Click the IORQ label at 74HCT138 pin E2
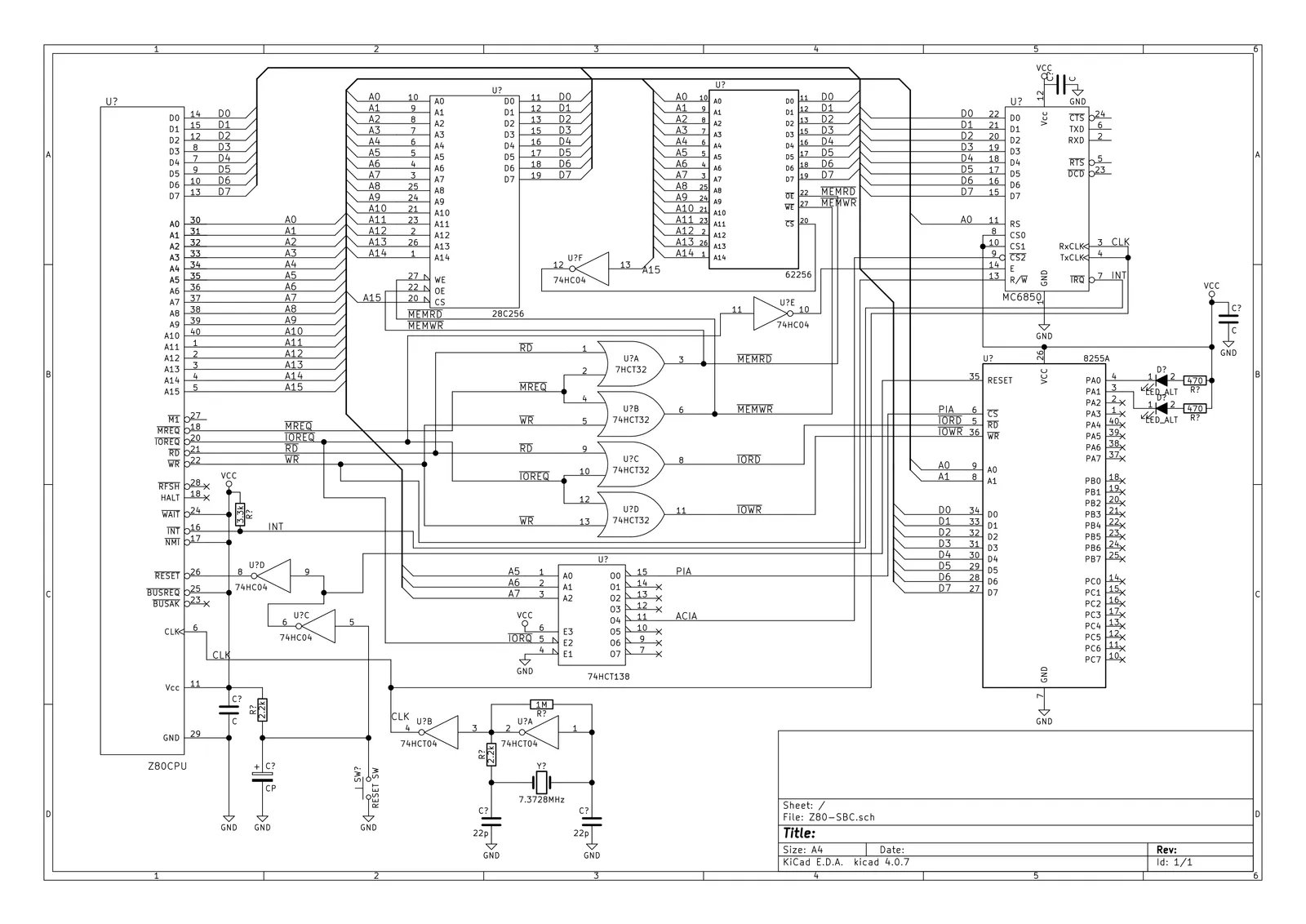 [521, 639]
